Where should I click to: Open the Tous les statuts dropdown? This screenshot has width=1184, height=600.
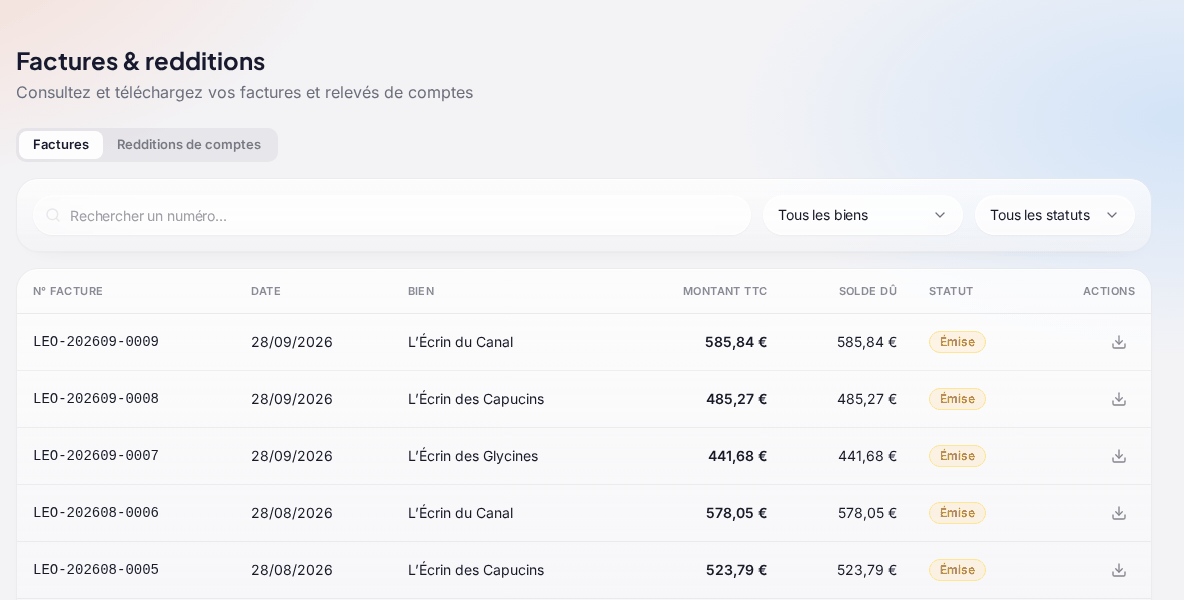tap(1054, 215)
